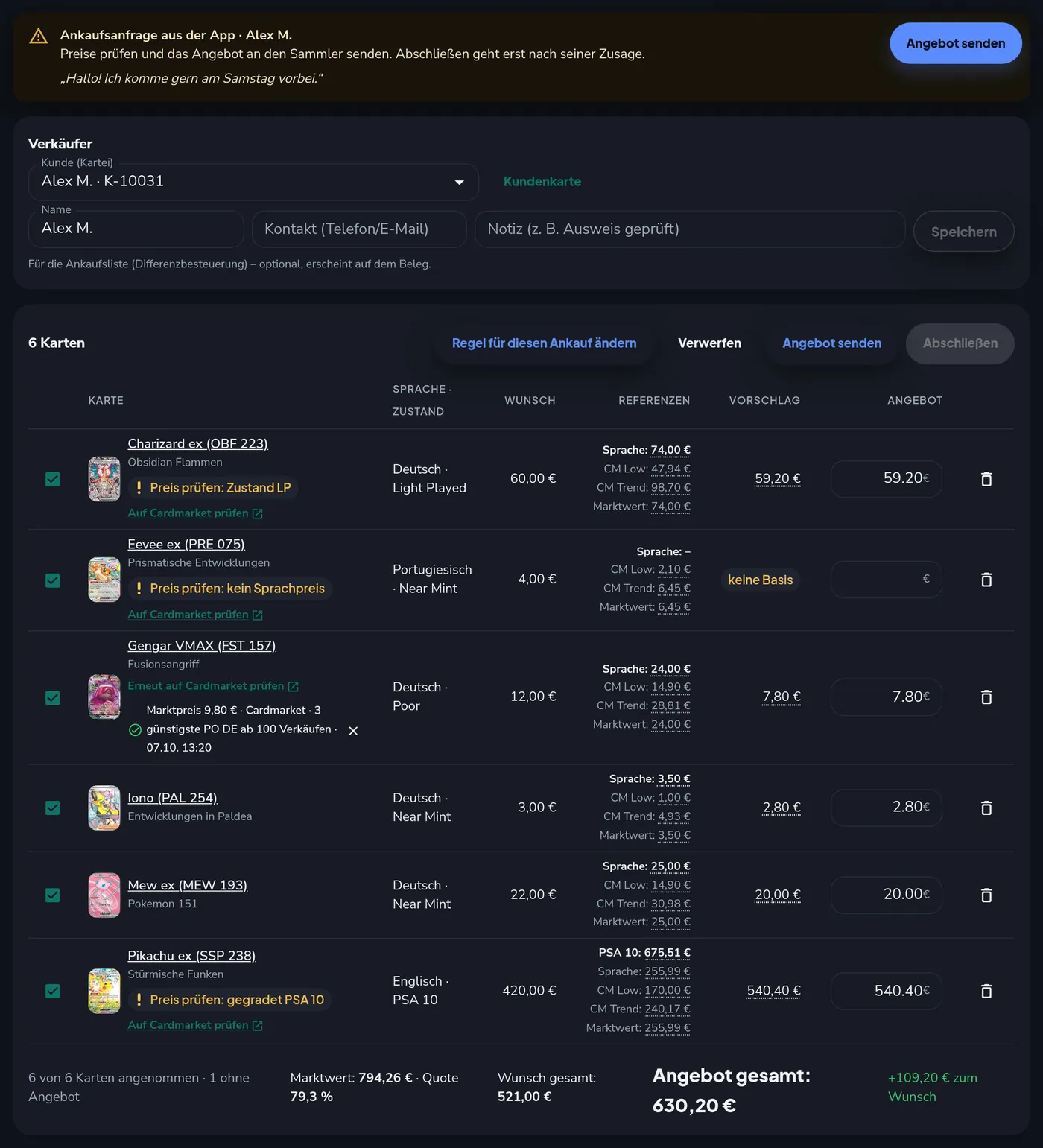Click Angebot senden beside Verwerfen
The width and height of the screenshot is (1043, 1148).
[x=831, y=343]
